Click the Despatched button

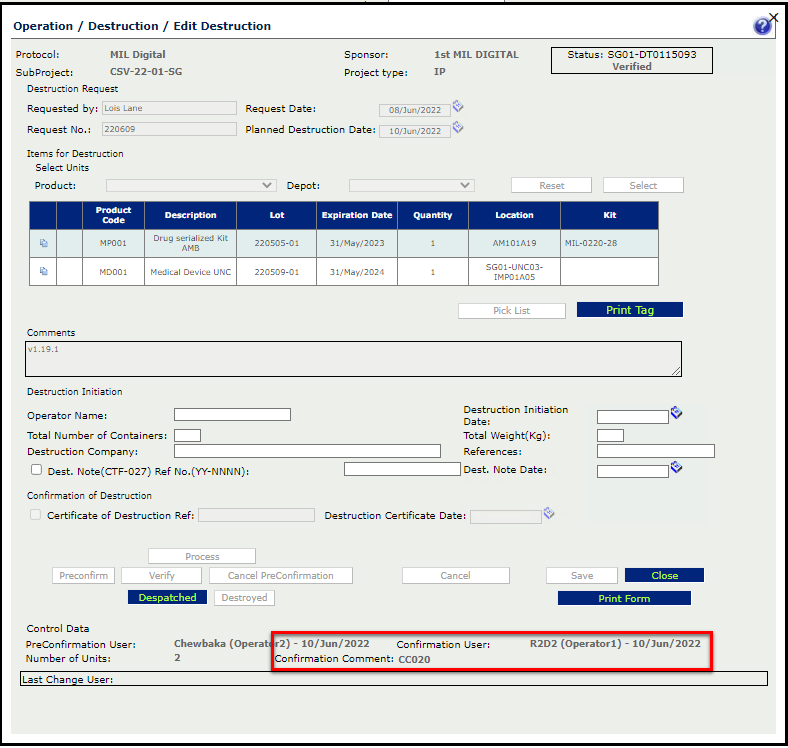click(x=167, y=597)
